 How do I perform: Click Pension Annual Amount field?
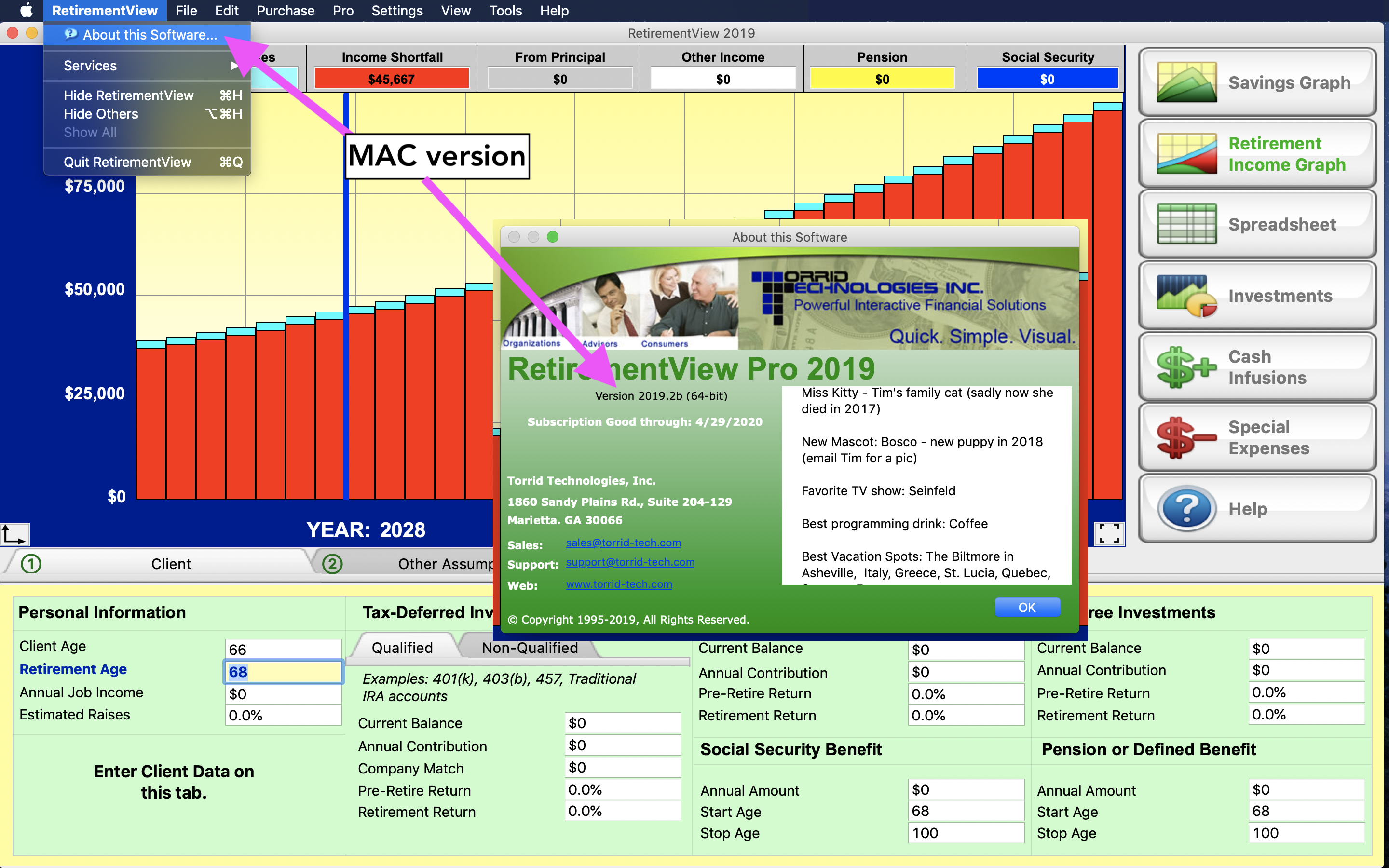[1307, 790]
